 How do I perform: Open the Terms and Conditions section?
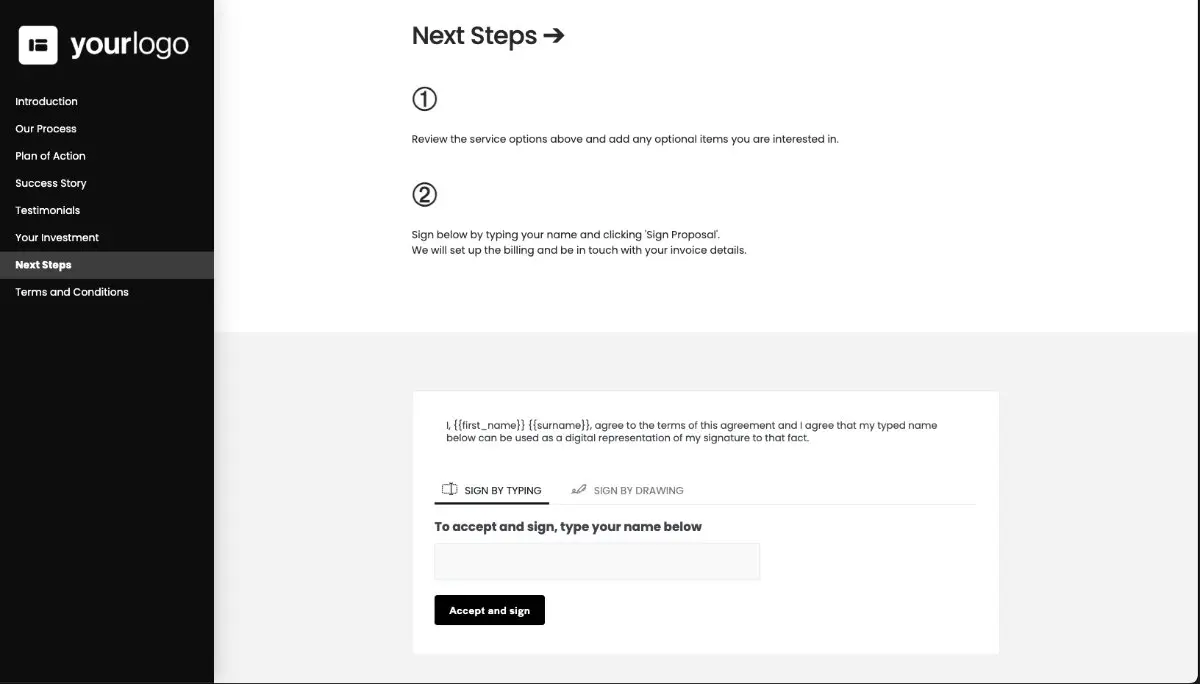(71, 291)
